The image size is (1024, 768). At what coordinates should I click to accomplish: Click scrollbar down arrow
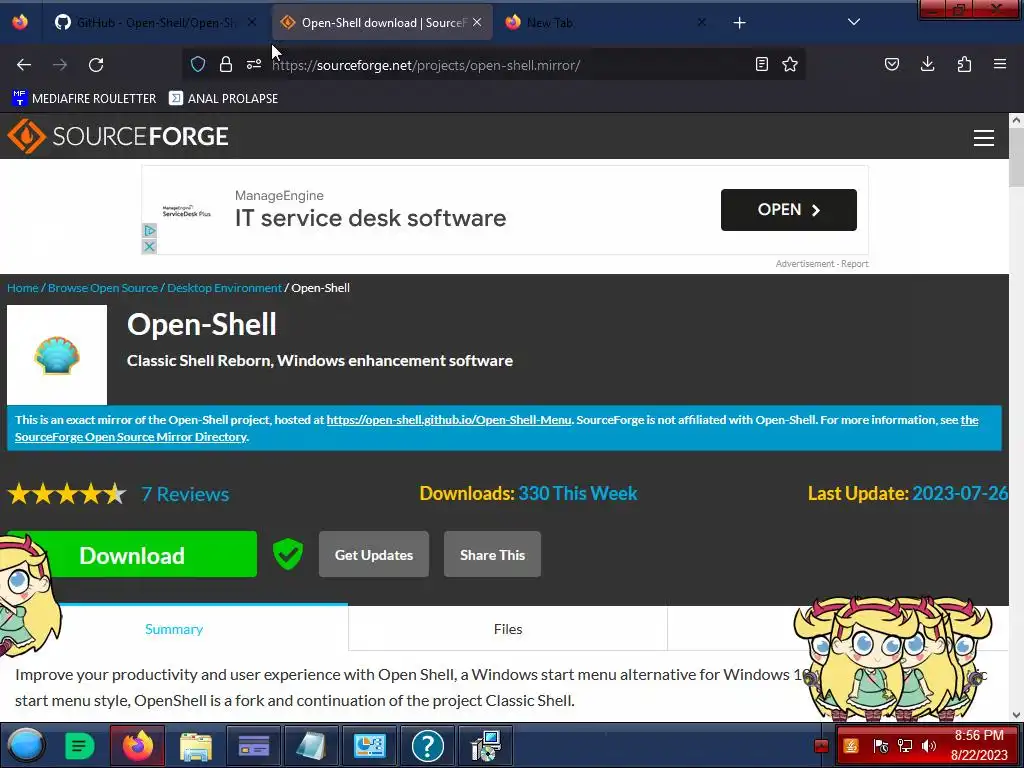1016,714
